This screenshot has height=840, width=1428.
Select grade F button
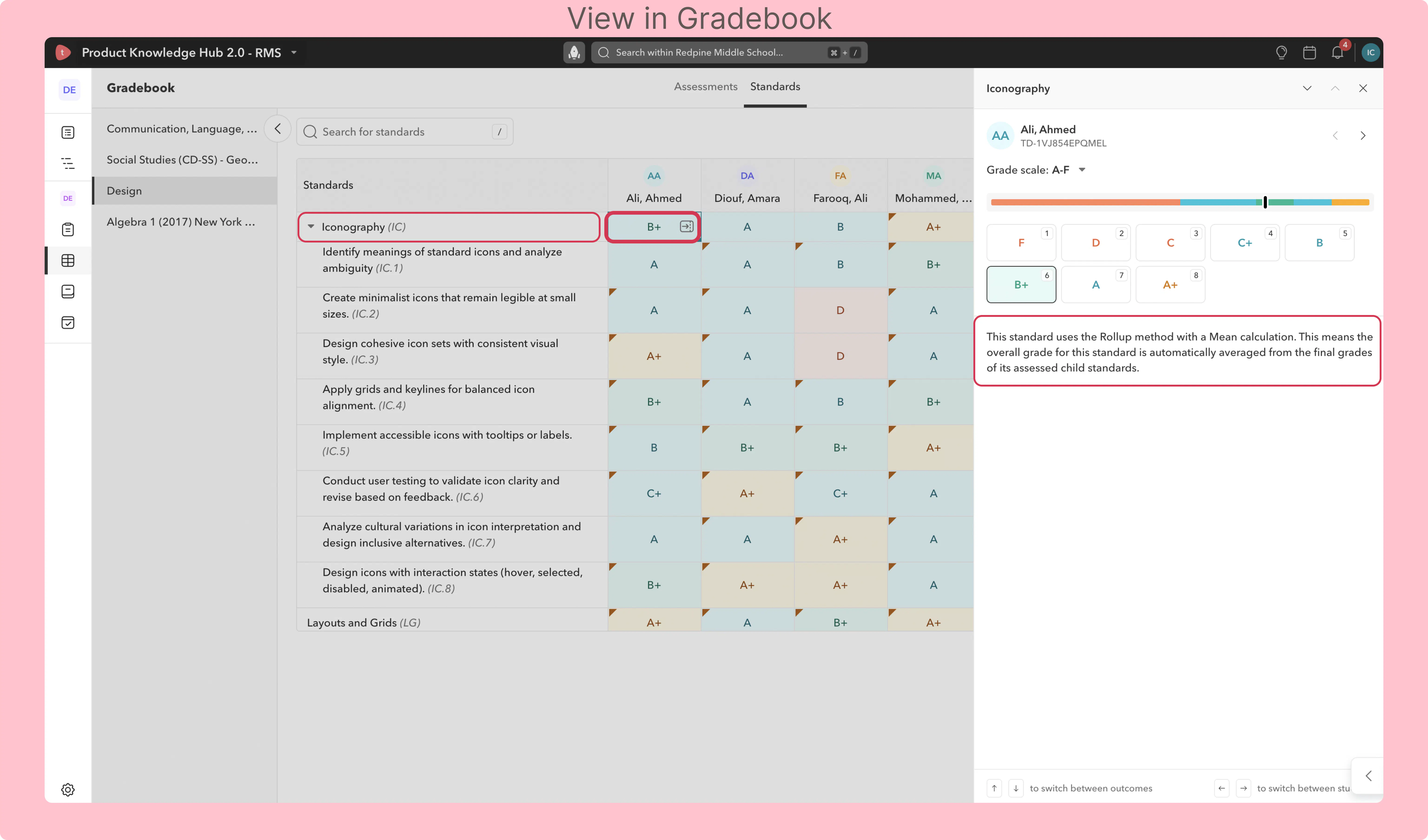[1021, 243]
